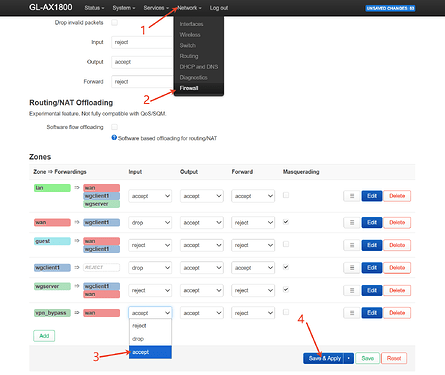Edit the lan zone
The height and width of the screenshot is (375, 445).
point(372,196)
